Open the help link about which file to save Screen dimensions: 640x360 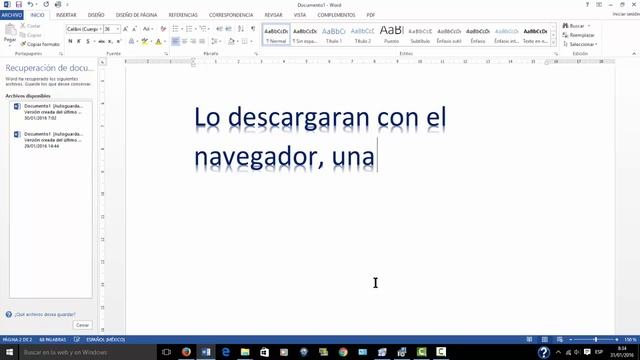pyautogui.click(x=45, y=315)
